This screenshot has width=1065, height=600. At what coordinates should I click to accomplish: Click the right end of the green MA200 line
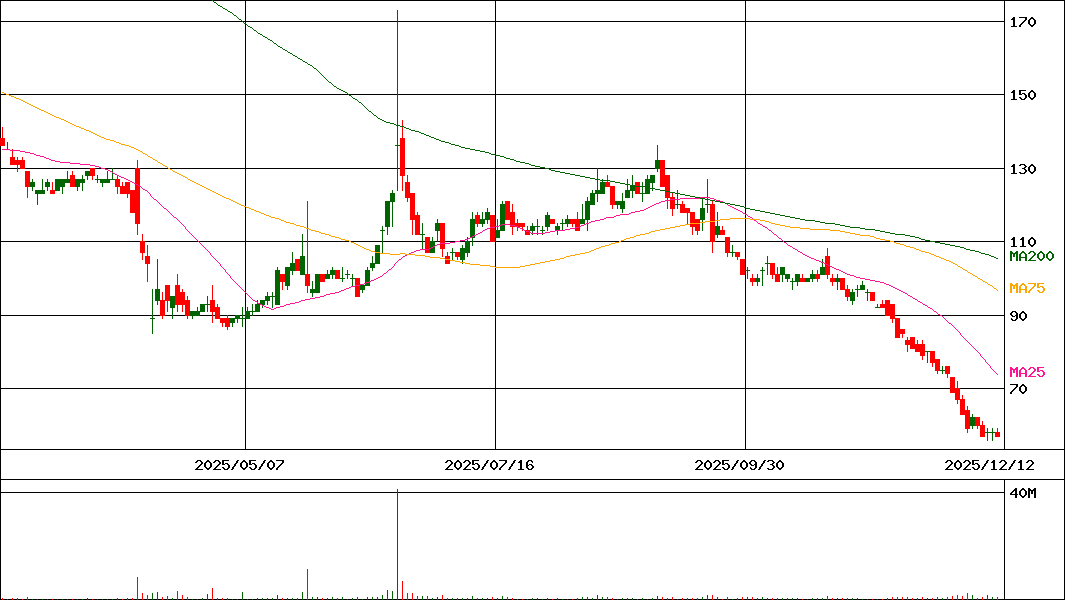point(997,257)
